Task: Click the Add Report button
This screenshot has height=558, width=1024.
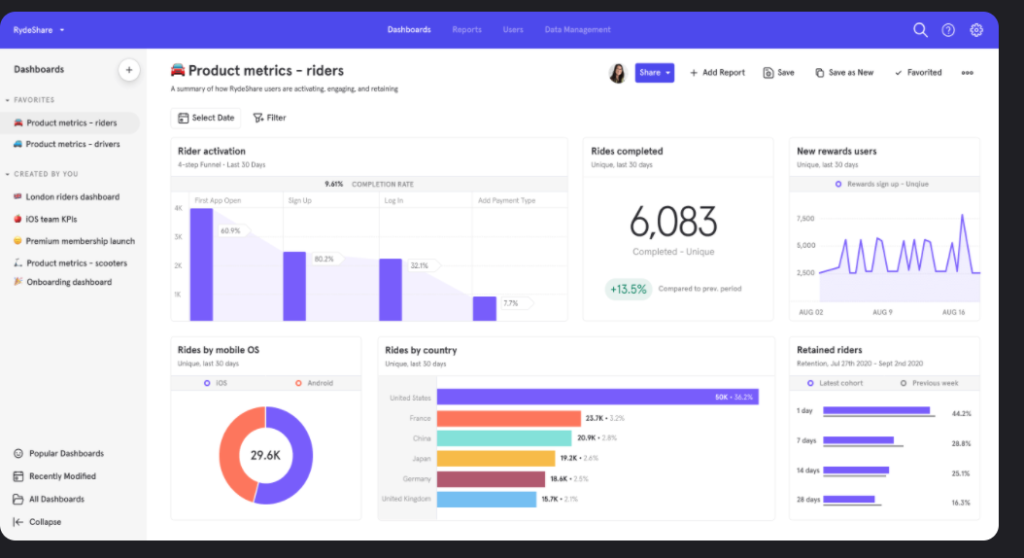Action: [717, 73]
